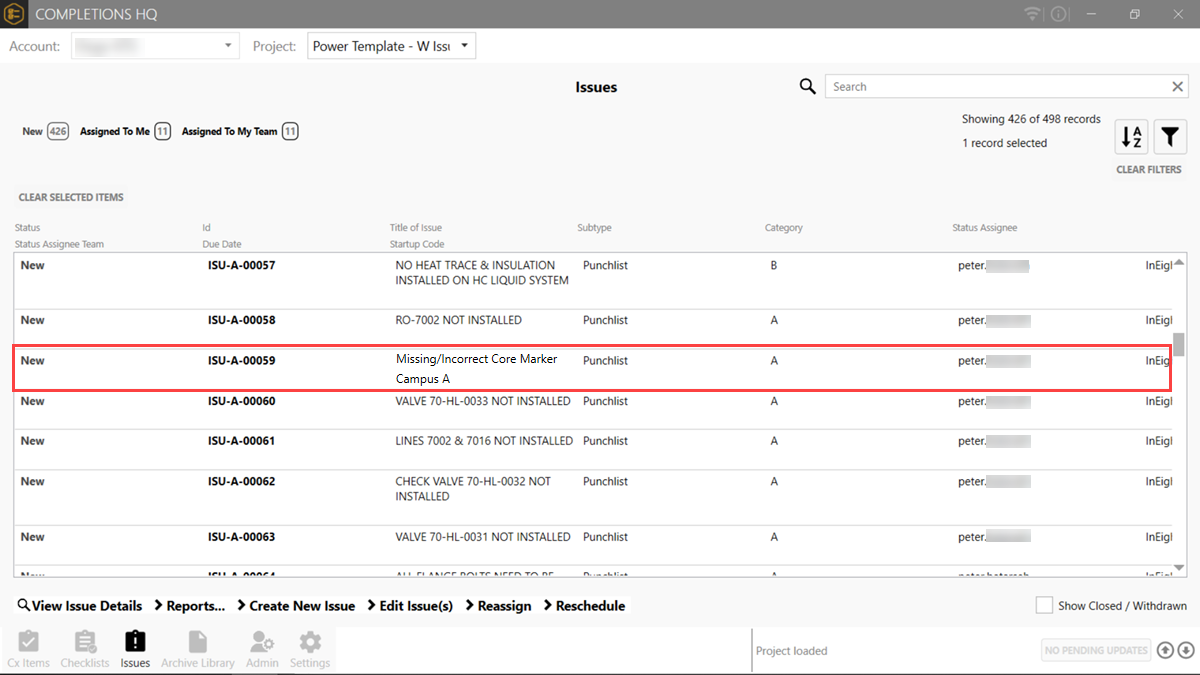Open the Cx Items section

point(28,649)
